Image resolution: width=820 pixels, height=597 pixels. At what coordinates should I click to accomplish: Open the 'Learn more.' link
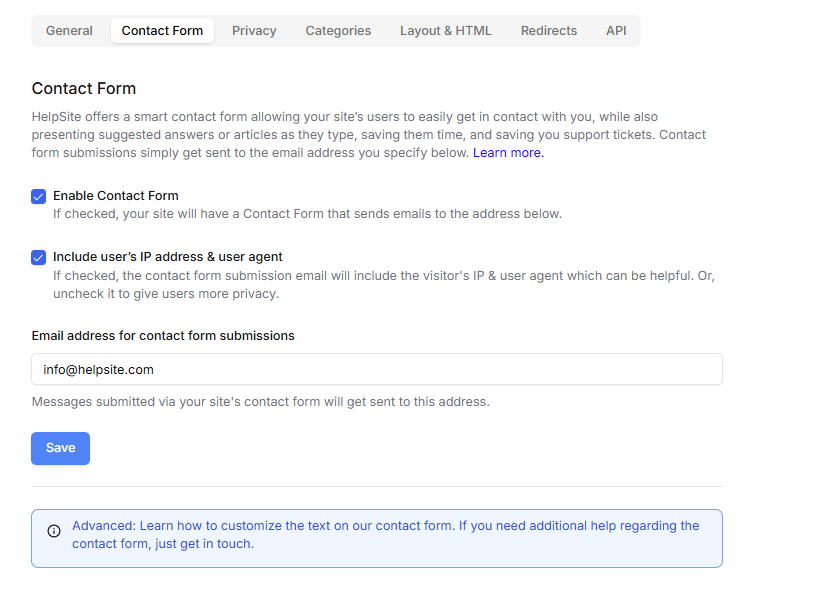coord(508,153)
